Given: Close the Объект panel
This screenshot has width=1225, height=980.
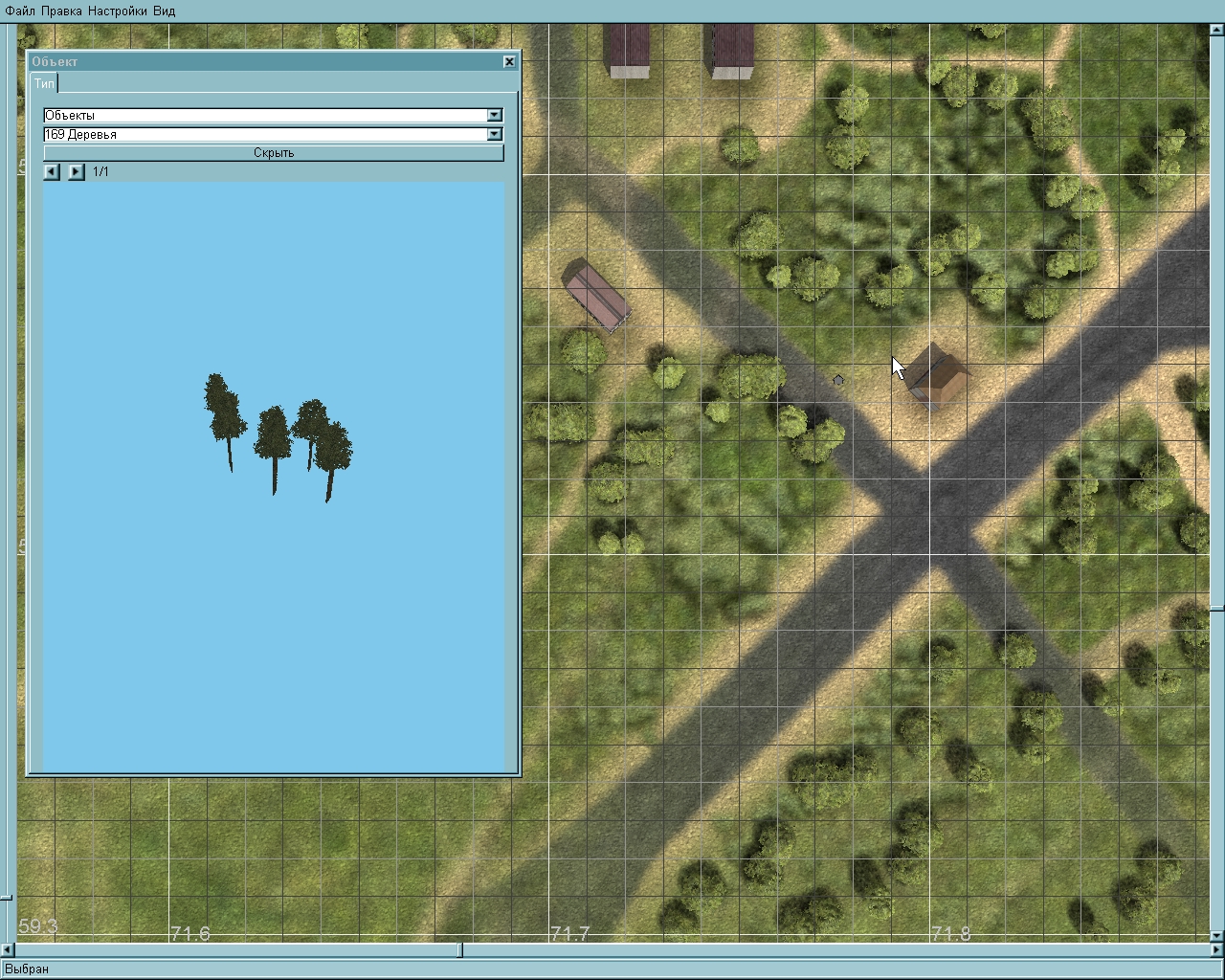Looking at the screenshot, I should pos(509,61).
